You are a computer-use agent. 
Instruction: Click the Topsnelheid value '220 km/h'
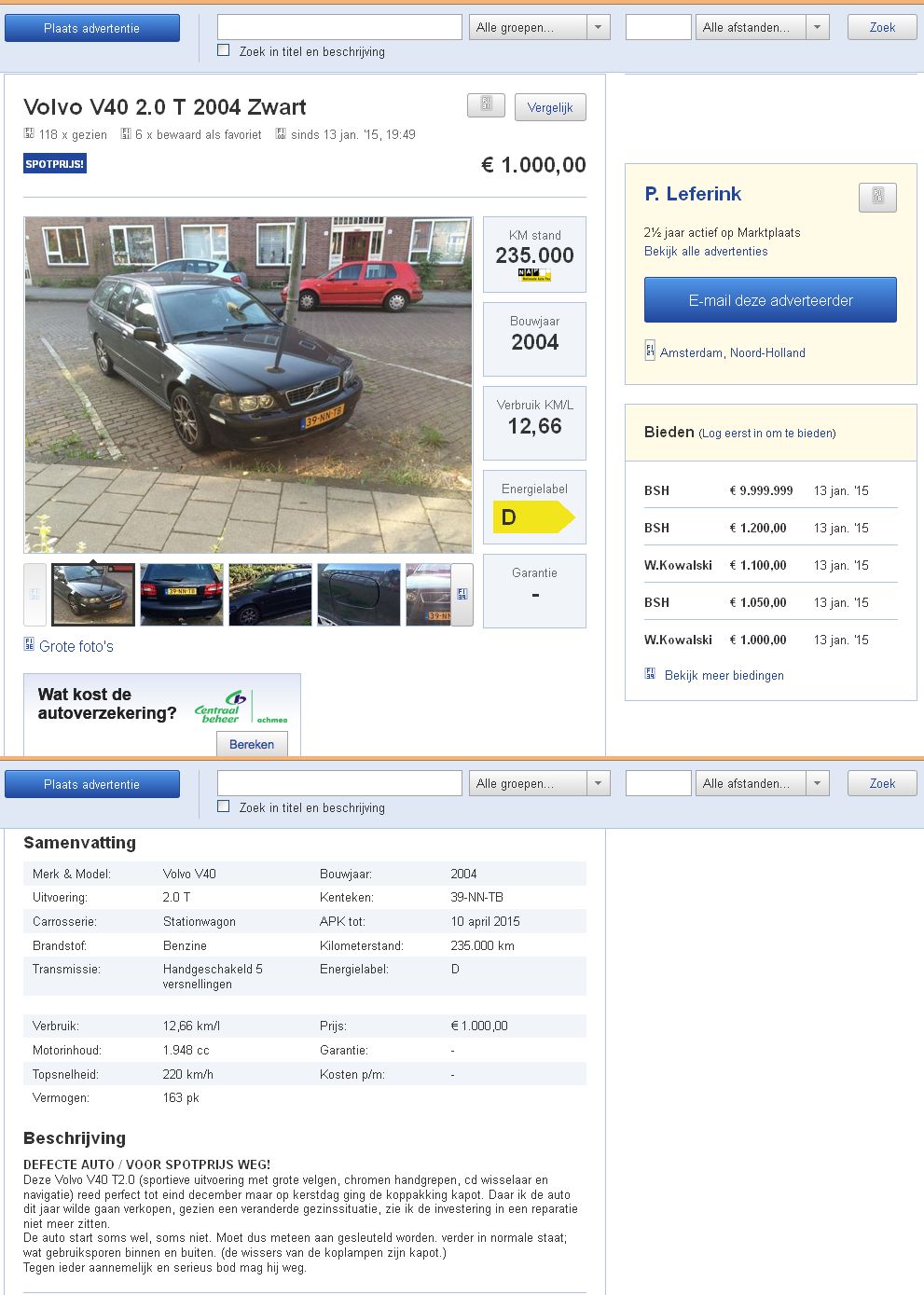tap(188, 1074)
